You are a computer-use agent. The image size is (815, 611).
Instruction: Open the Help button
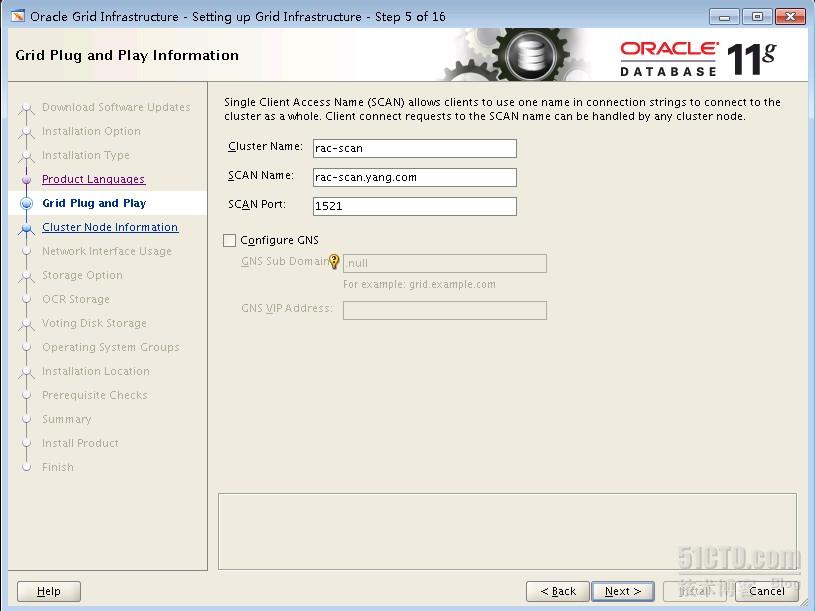click(x=49, y=591)
